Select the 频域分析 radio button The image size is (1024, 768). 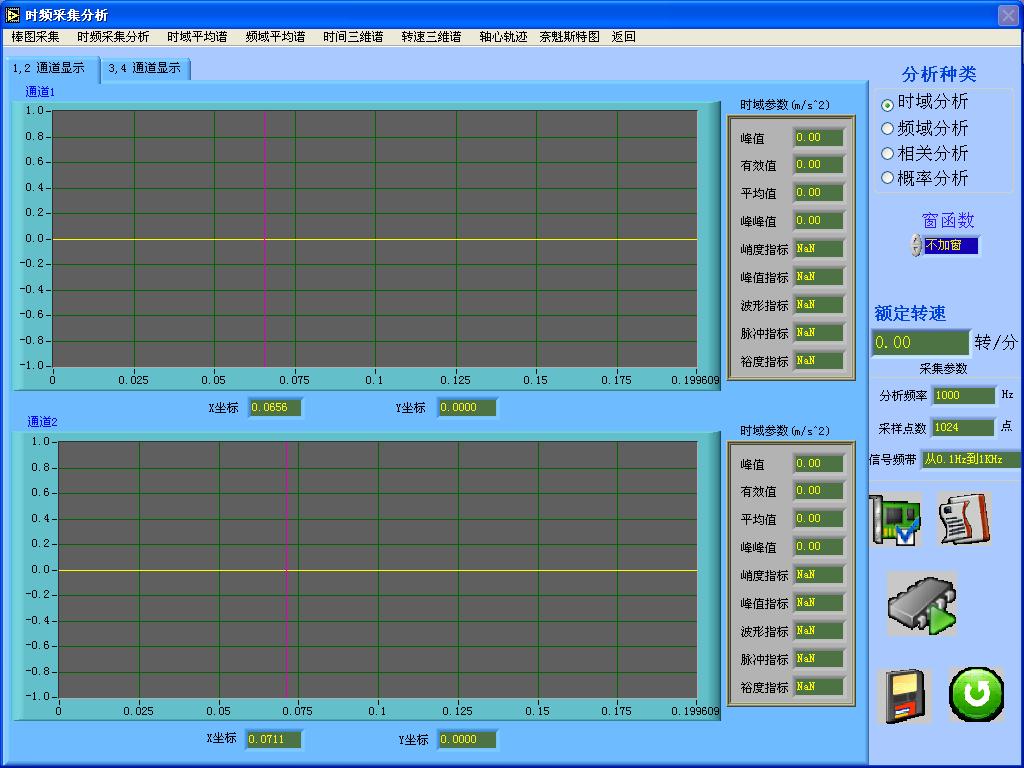tap(887, 129)
